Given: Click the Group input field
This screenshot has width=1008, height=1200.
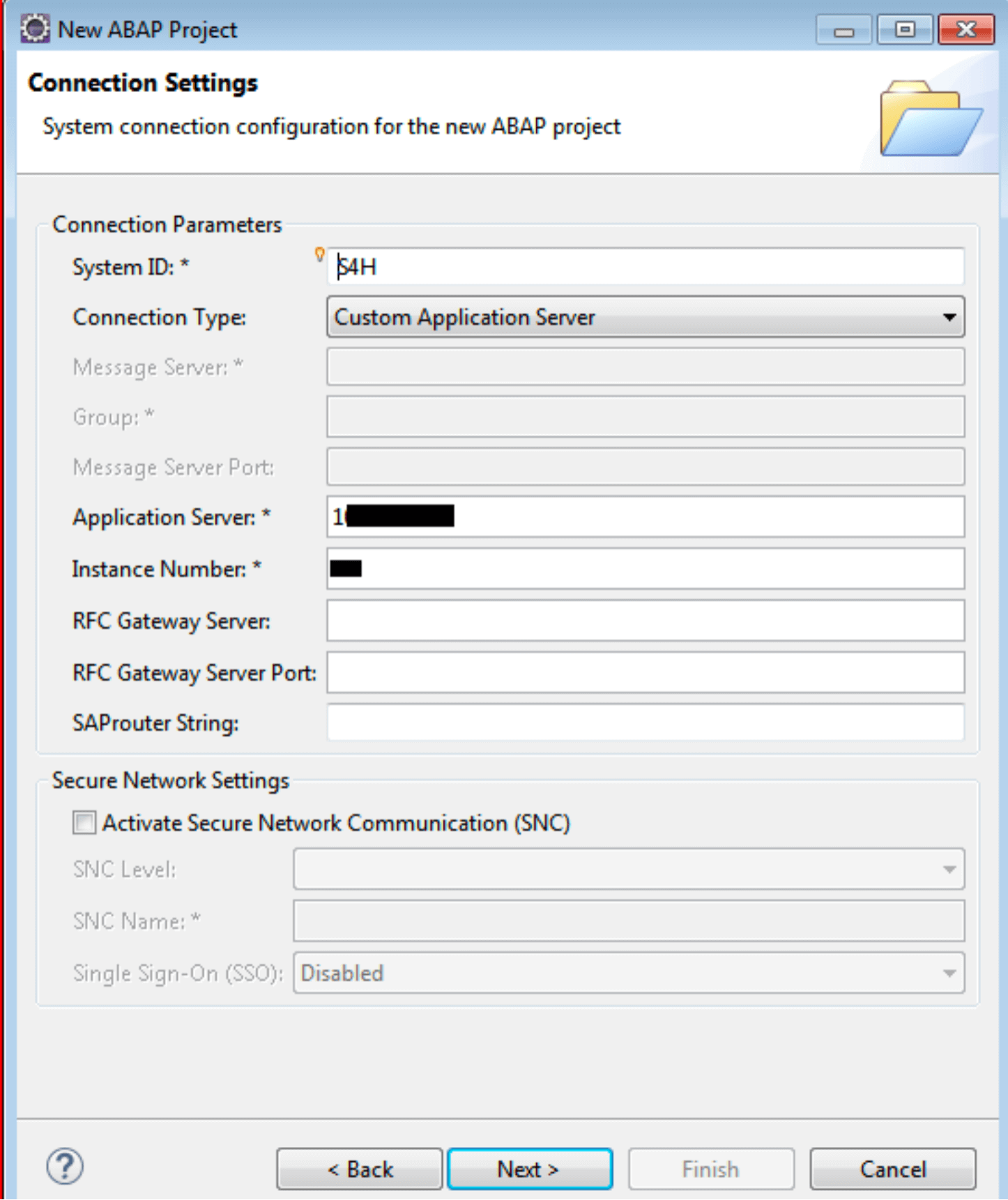Looking at the screenshot, I should pyautogui.click(x=646, y=417).
